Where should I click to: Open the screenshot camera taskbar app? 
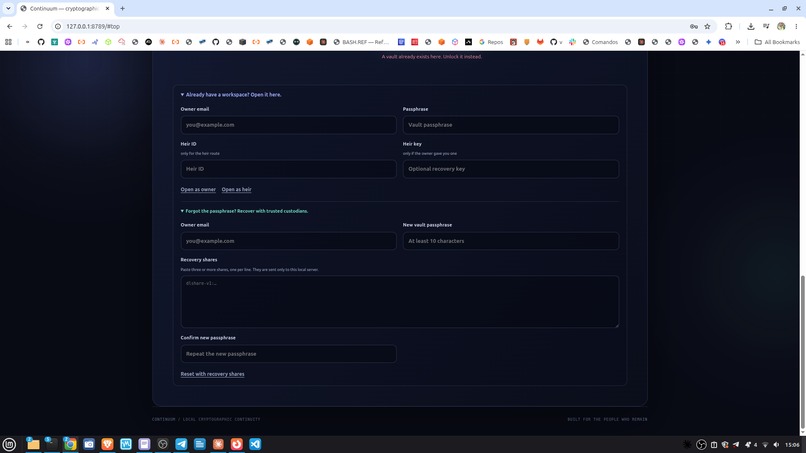88,444
